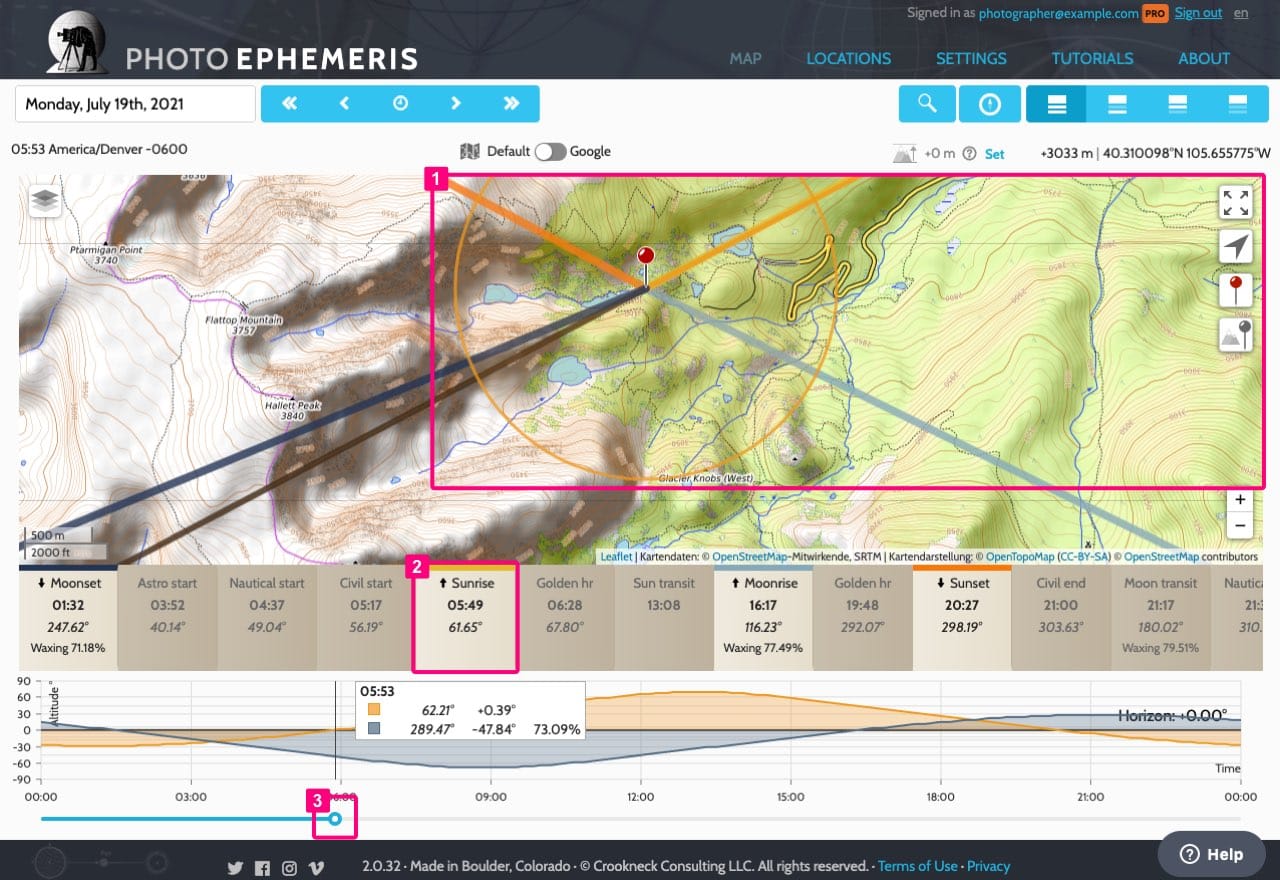Screen dimensions: 1280x880
Task: Open Leaflet attribution link
Action: 616,557
